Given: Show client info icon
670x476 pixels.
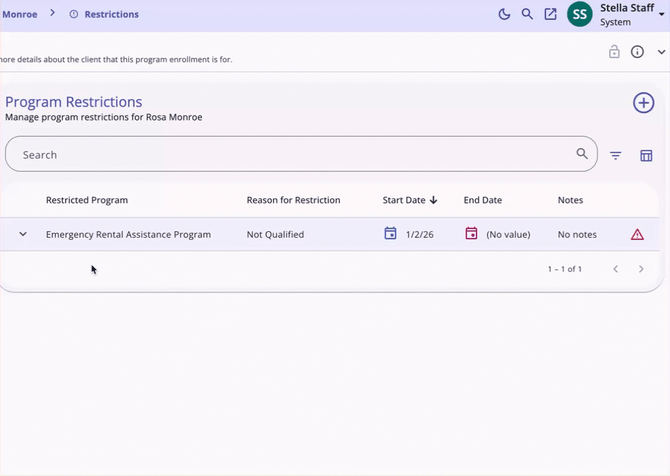Looking at the screenshot, I should click(637, 52).
